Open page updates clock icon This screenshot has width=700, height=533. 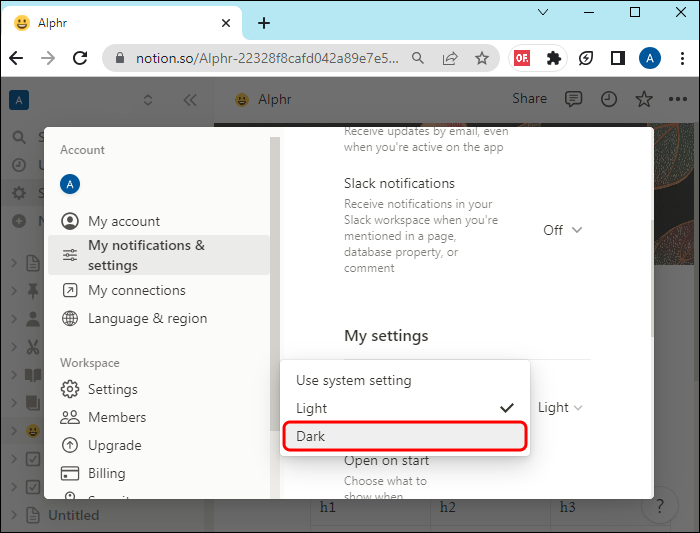tap(608, 99)
